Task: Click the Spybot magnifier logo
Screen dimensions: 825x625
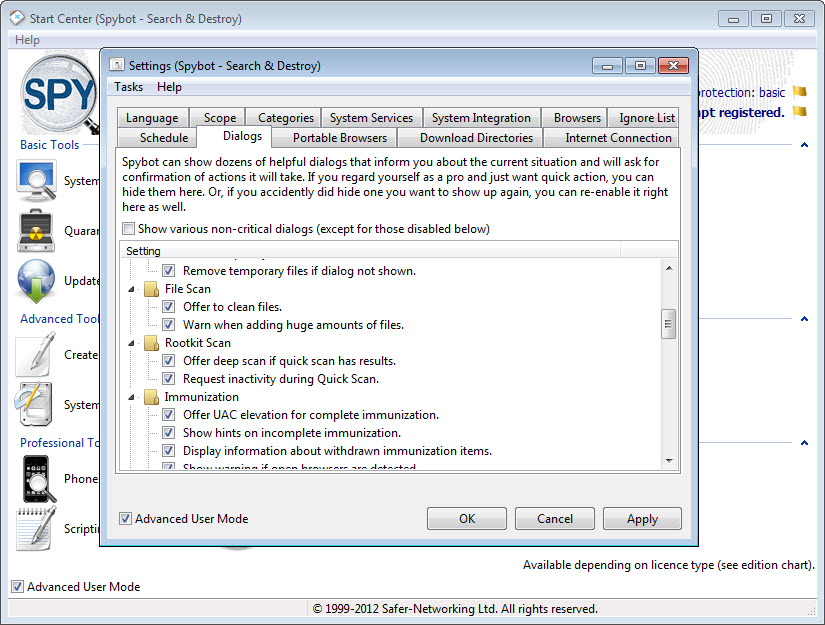Action: pos(59,94)
